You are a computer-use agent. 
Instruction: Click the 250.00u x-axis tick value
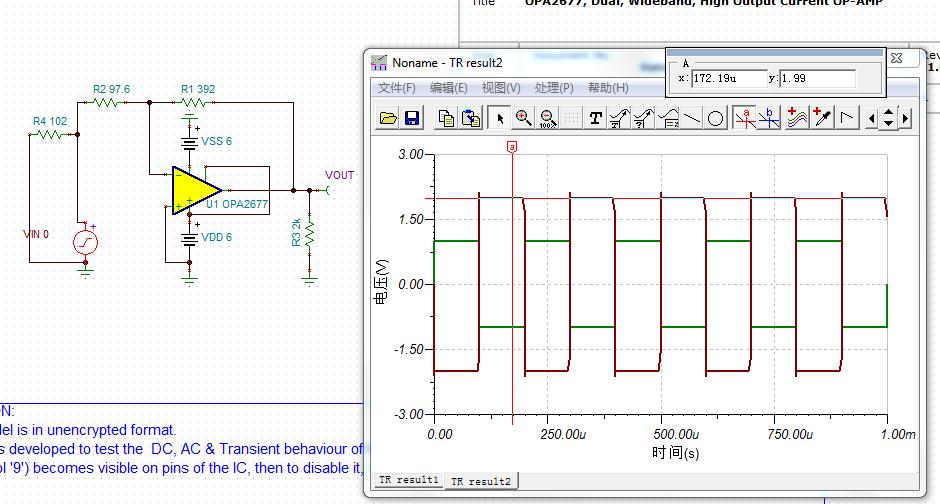(563, 434)
